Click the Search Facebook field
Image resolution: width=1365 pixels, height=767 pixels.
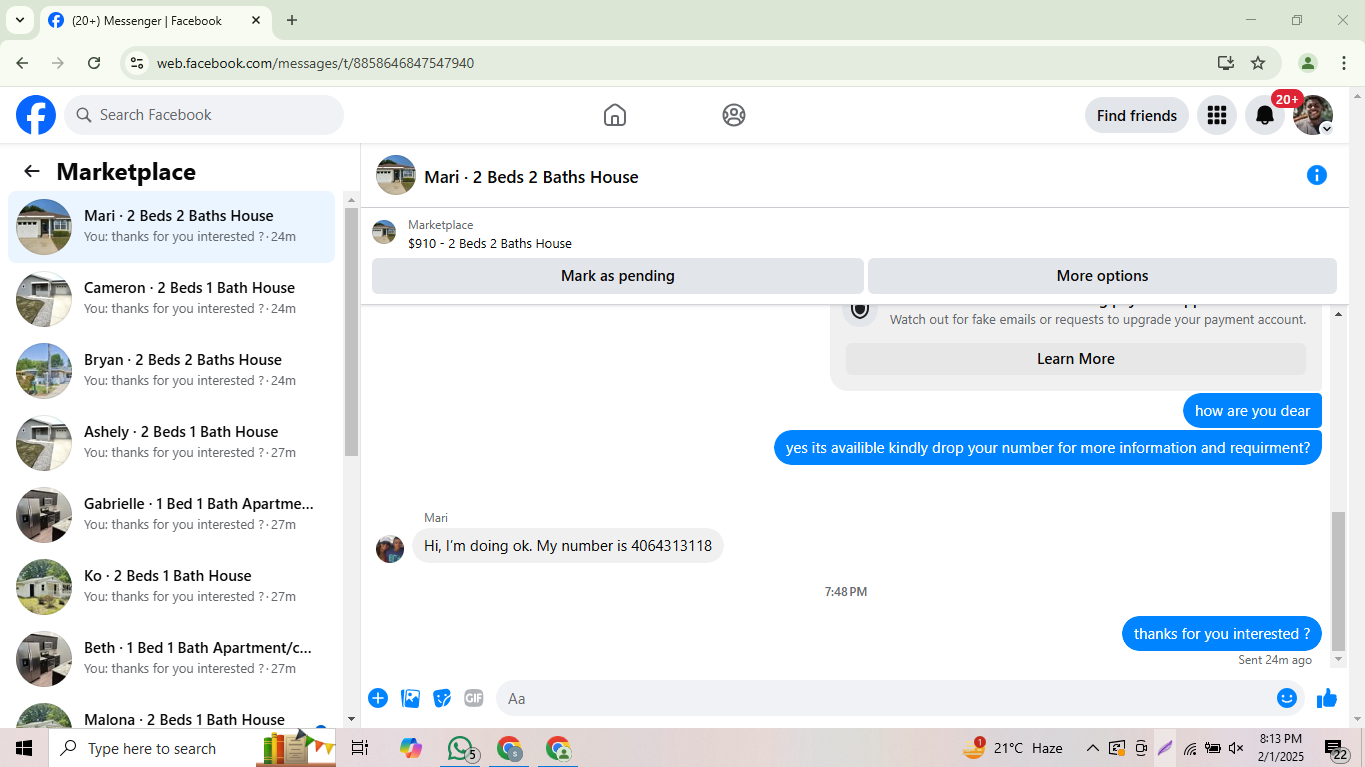click(204, 115)
